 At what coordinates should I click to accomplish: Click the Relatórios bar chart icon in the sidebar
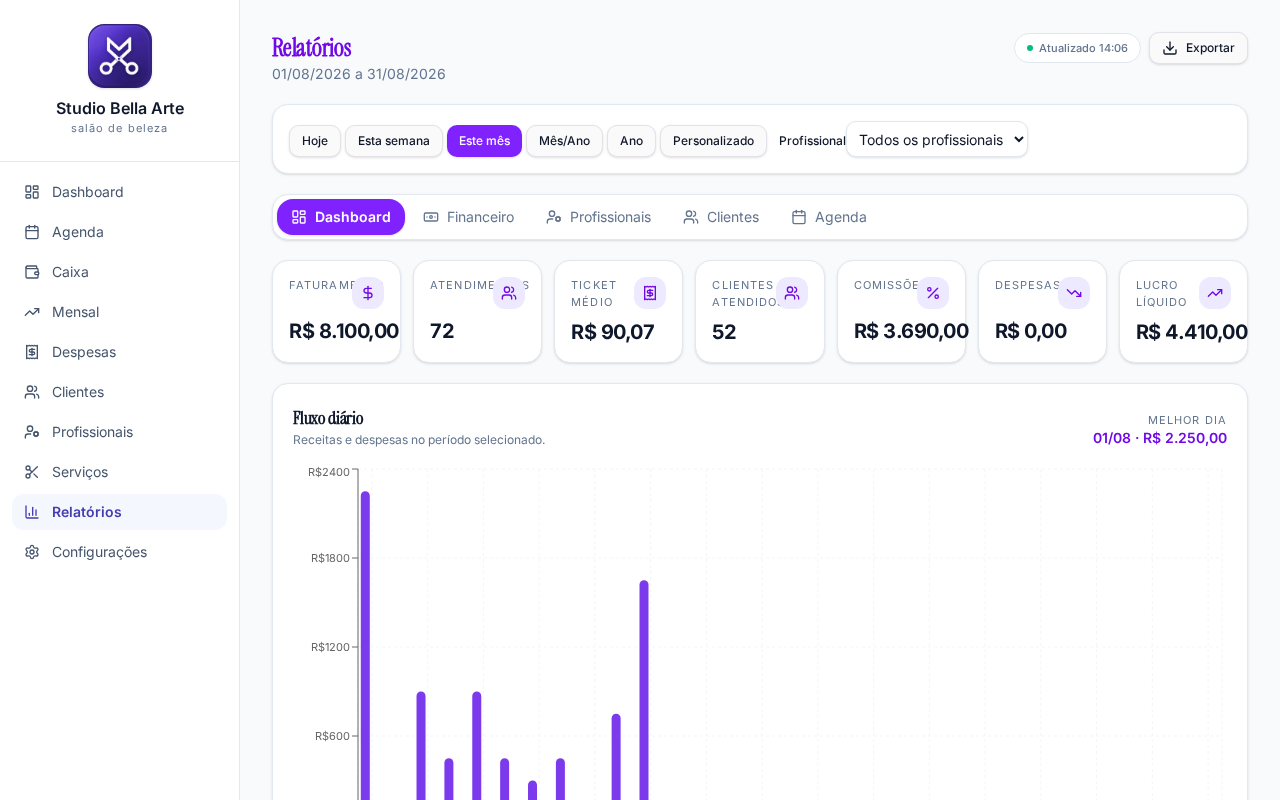[x=32, y=512]
